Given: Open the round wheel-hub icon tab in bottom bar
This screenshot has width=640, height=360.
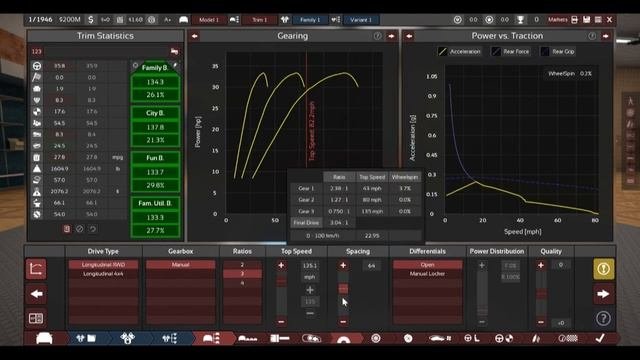Looking at the screenshot, I should pyautogui.click(x=376, y=338).
